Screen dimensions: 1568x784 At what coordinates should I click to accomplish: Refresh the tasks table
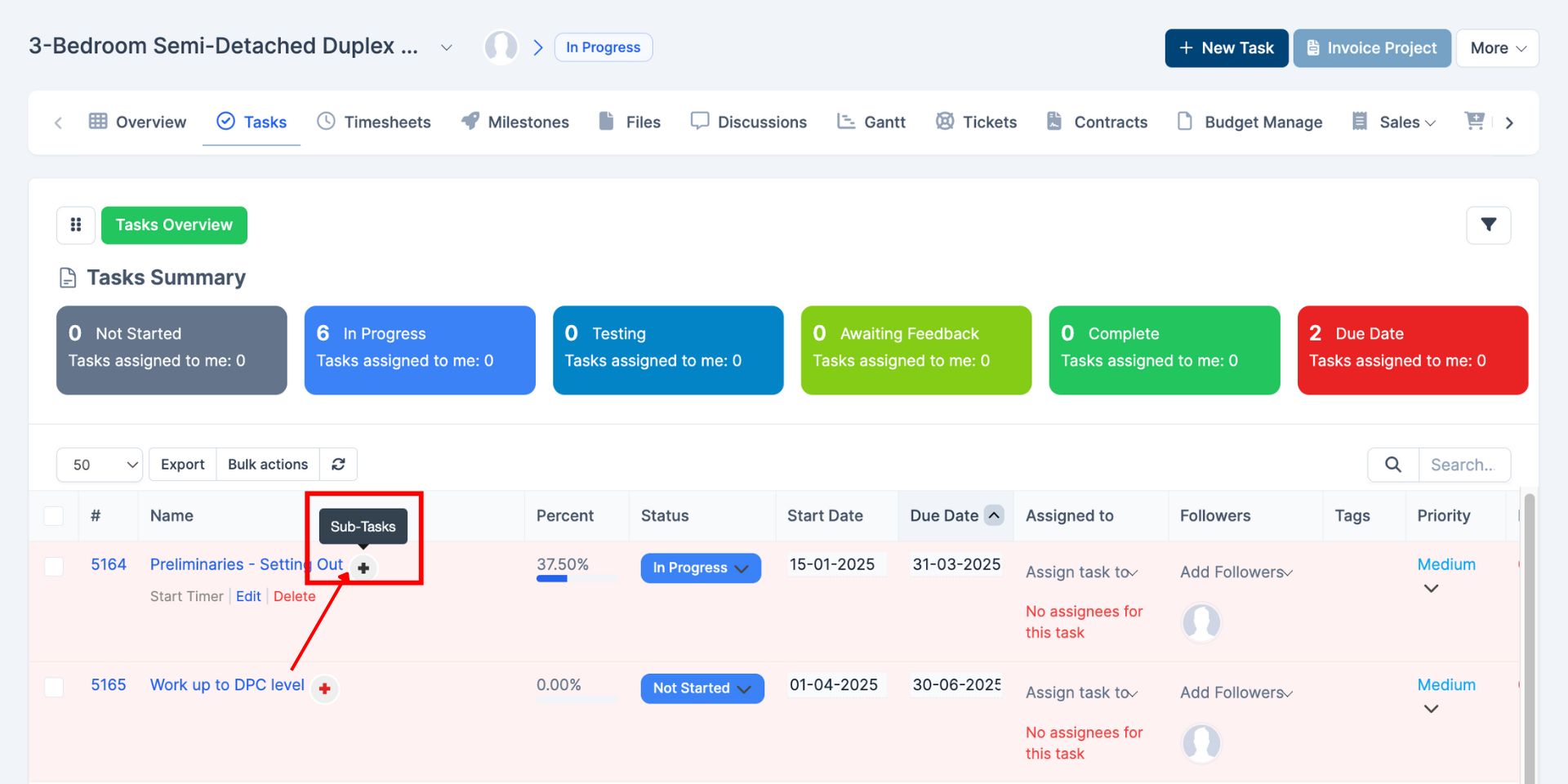point(338,464)
